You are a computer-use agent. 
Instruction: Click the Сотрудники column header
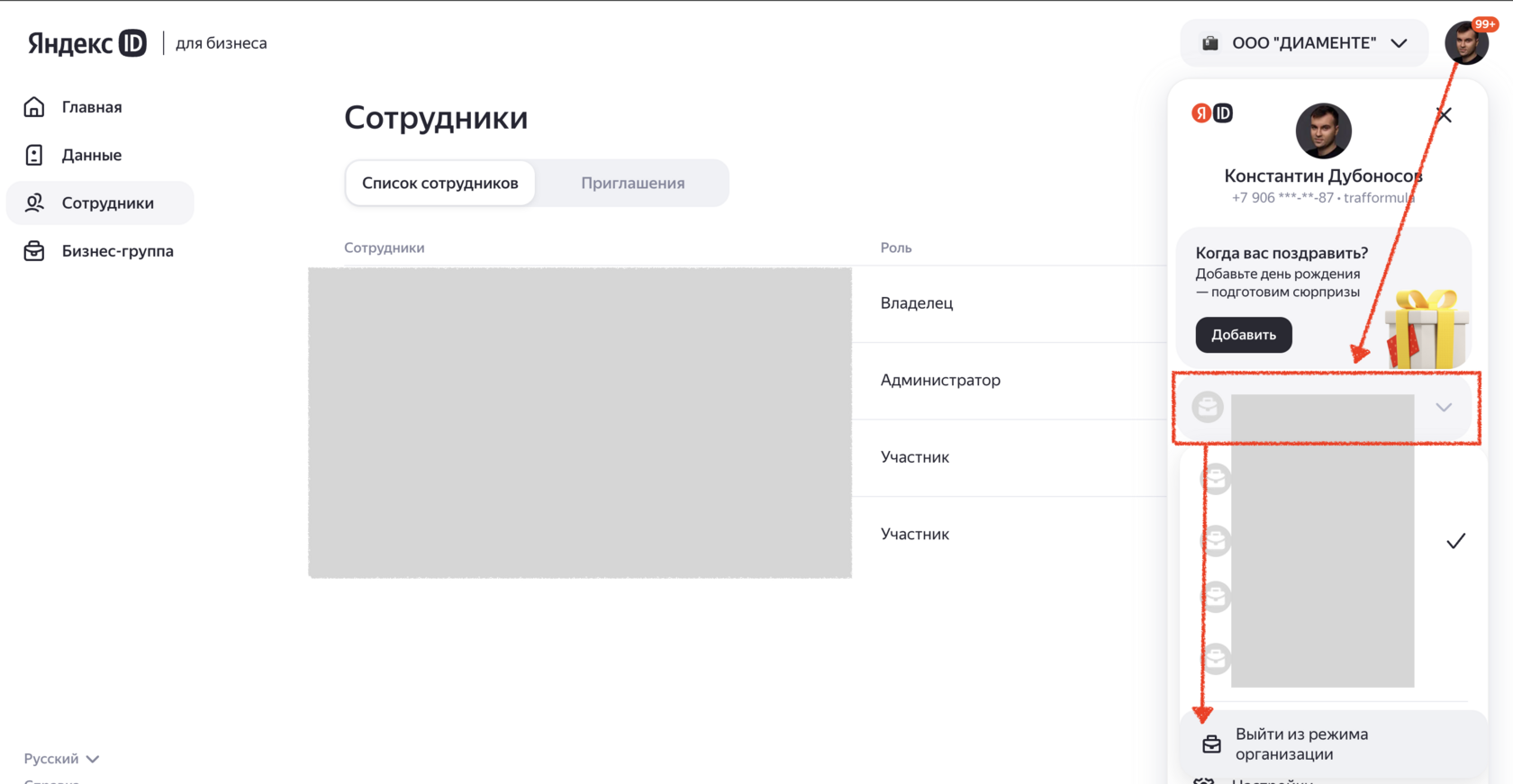coord(384,248)
